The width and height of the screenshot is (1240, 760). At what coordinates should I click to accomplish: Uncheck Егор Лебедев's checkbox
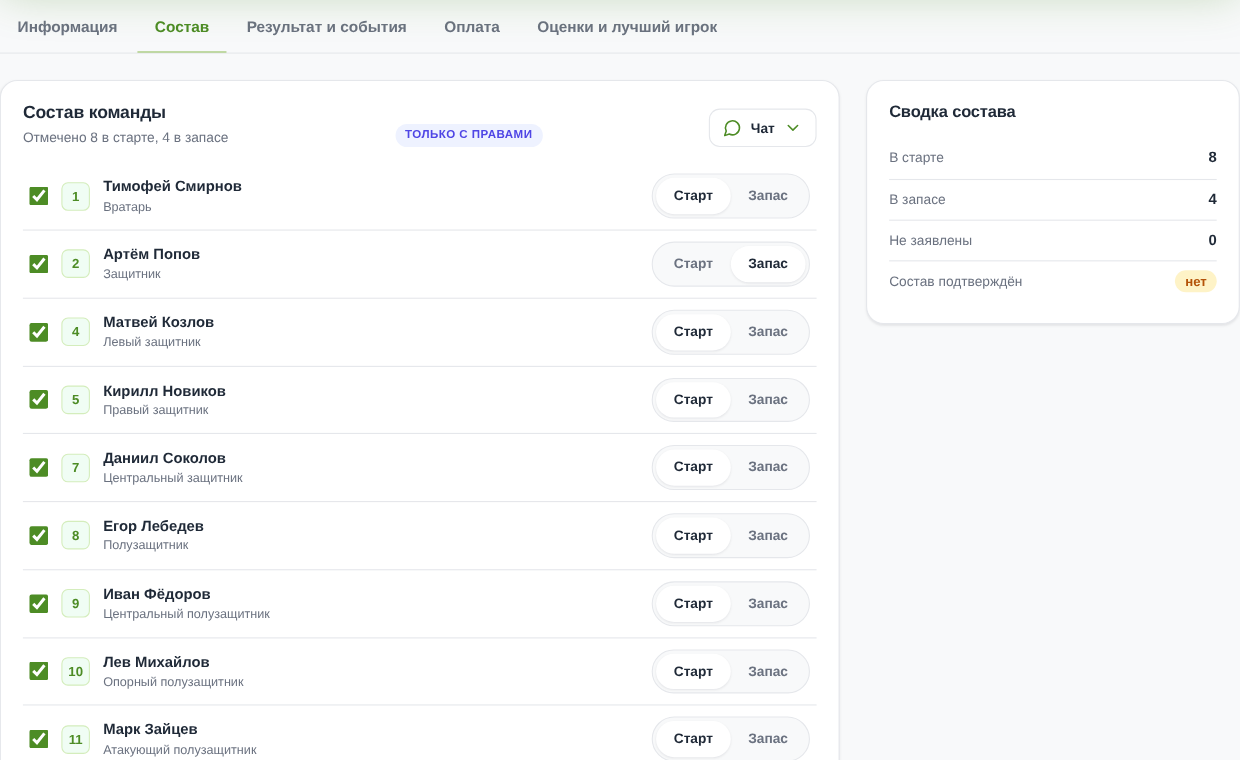[x=39, y=536]
